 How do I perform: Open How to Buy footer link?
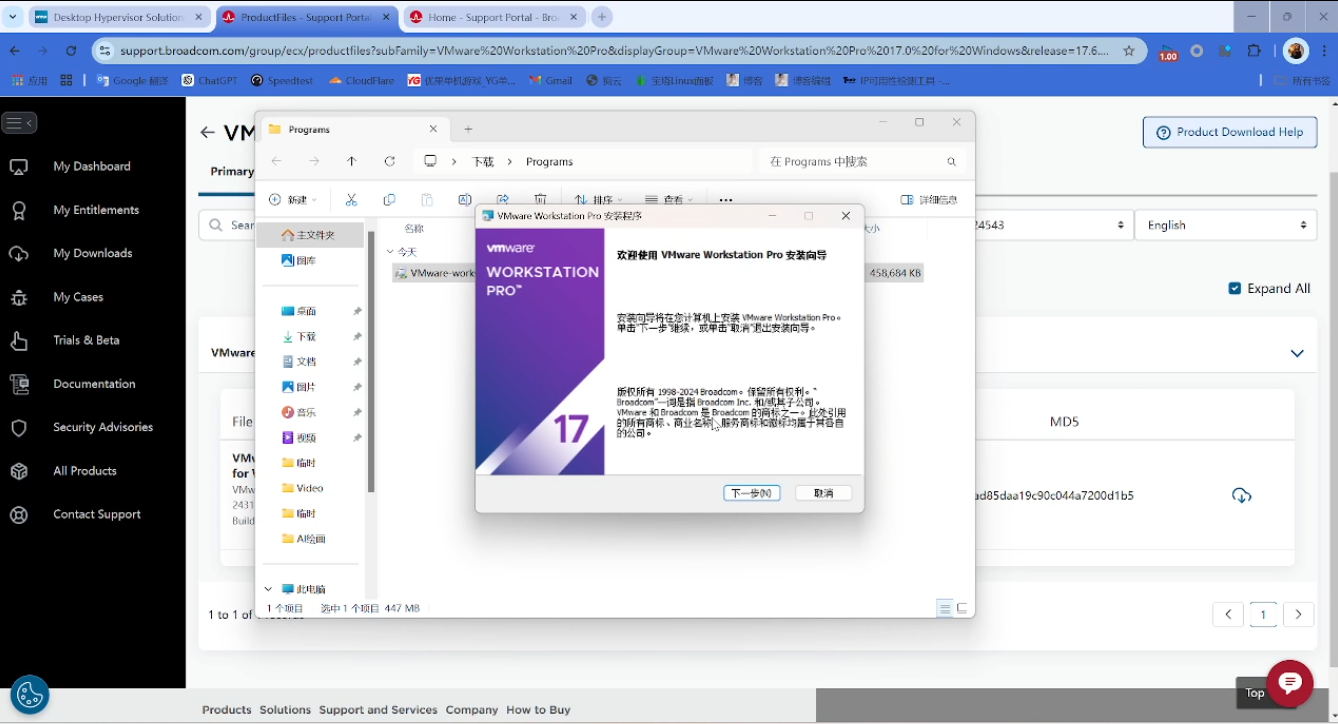click(x=538, y=710)
